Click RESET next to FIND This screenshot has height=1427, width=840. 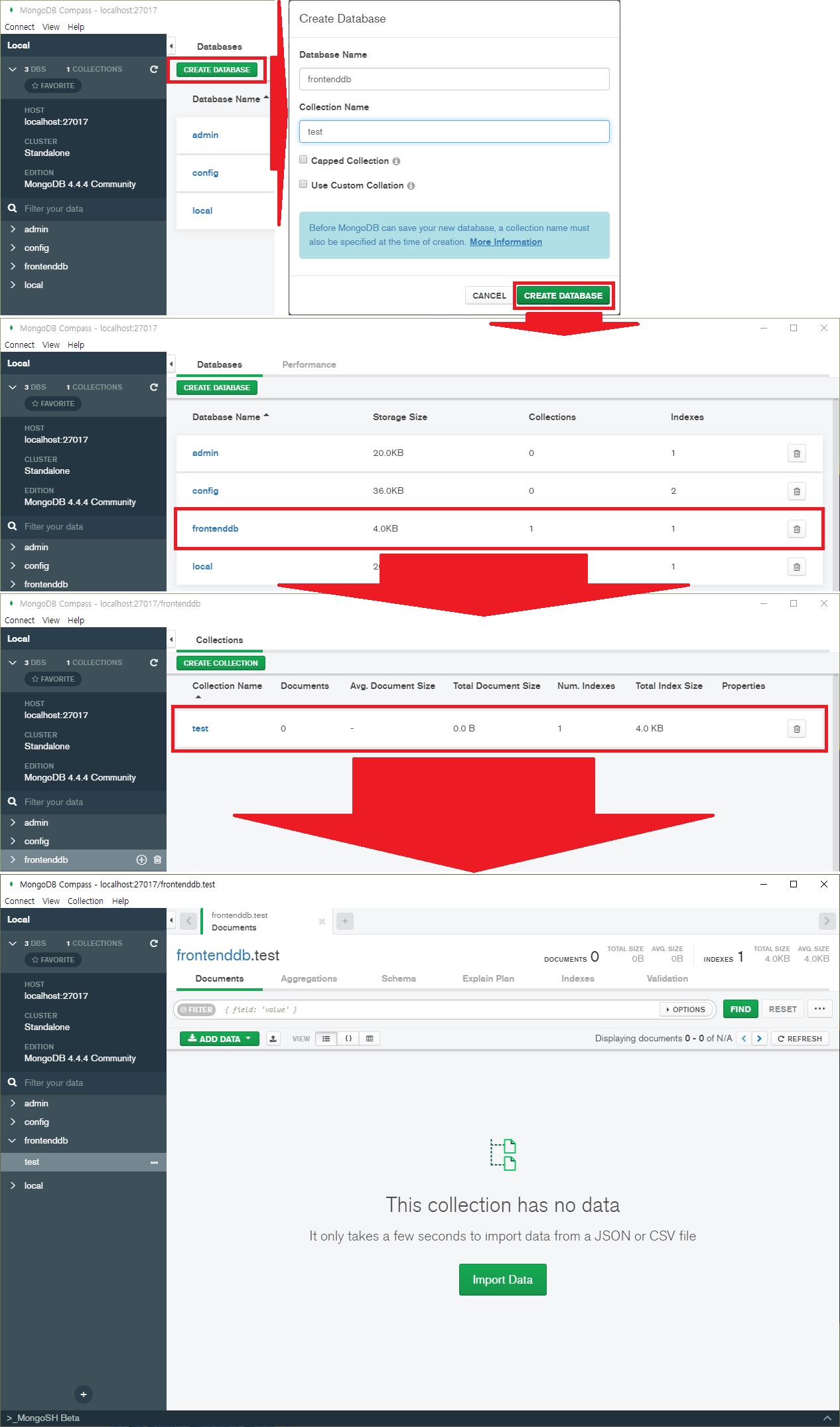(x=783, y=1009)
